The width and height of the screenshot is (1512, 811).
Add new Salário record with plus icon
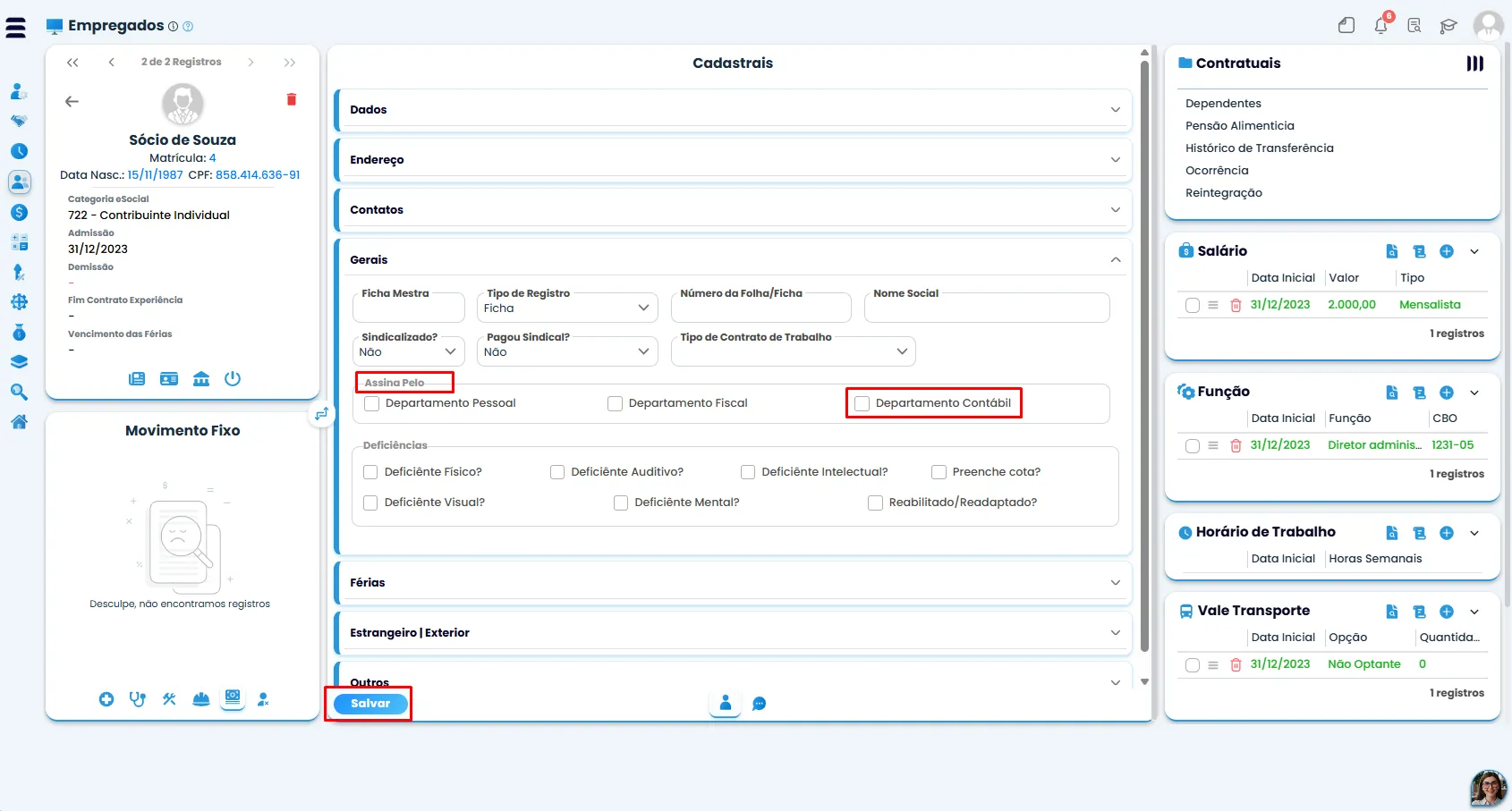(1447, 251)
